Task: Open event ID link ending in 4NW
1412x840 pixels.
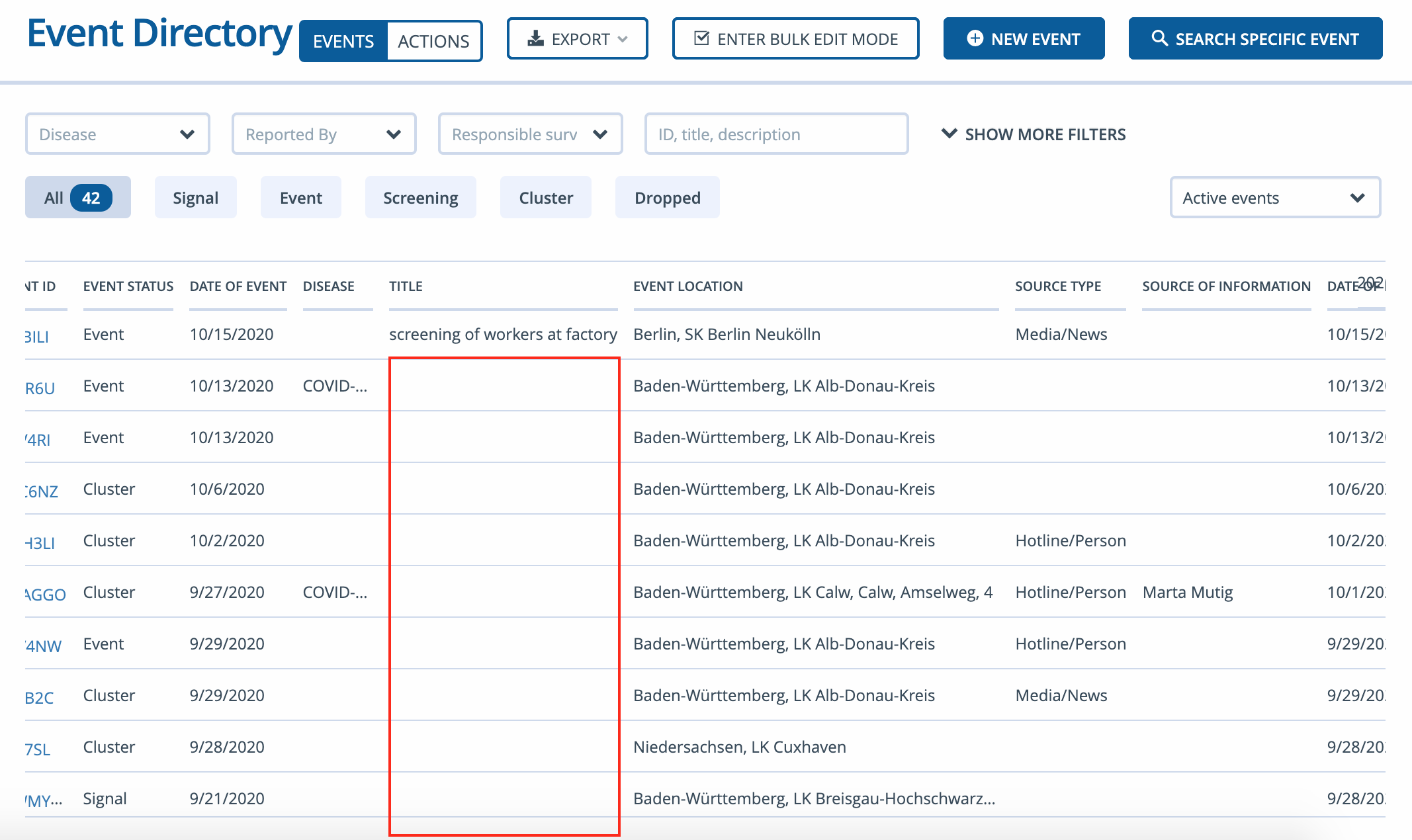Action: 44,646
